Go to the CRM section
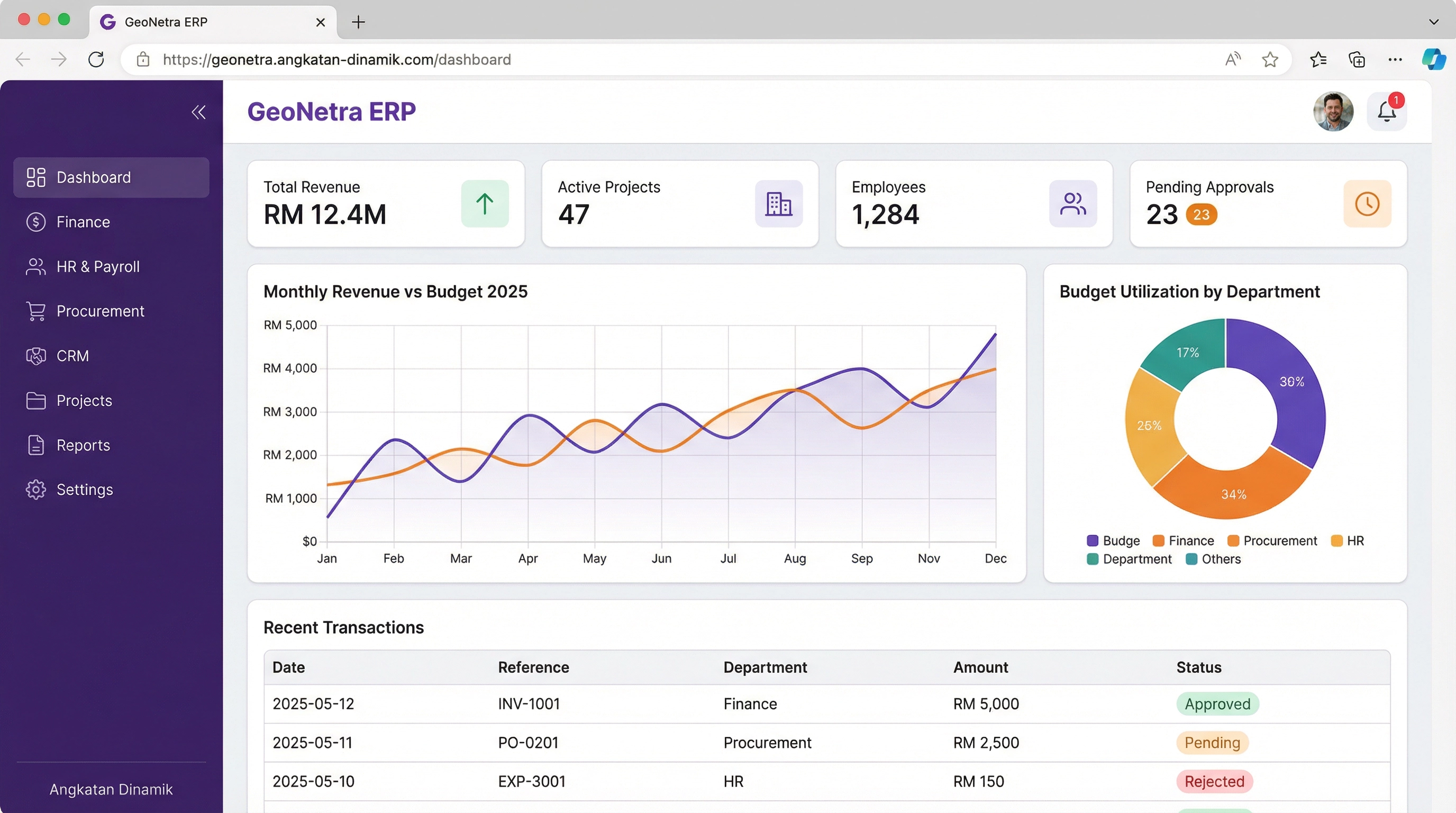The image size is (1456, 813). pos(73,356)
